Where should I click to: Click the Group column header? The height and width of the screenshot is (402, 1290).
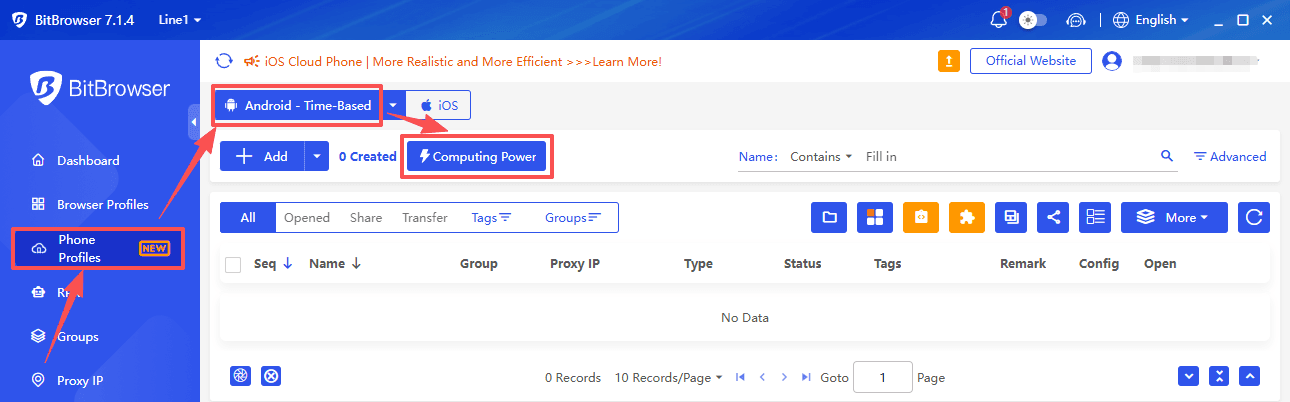tap(478, 264)
